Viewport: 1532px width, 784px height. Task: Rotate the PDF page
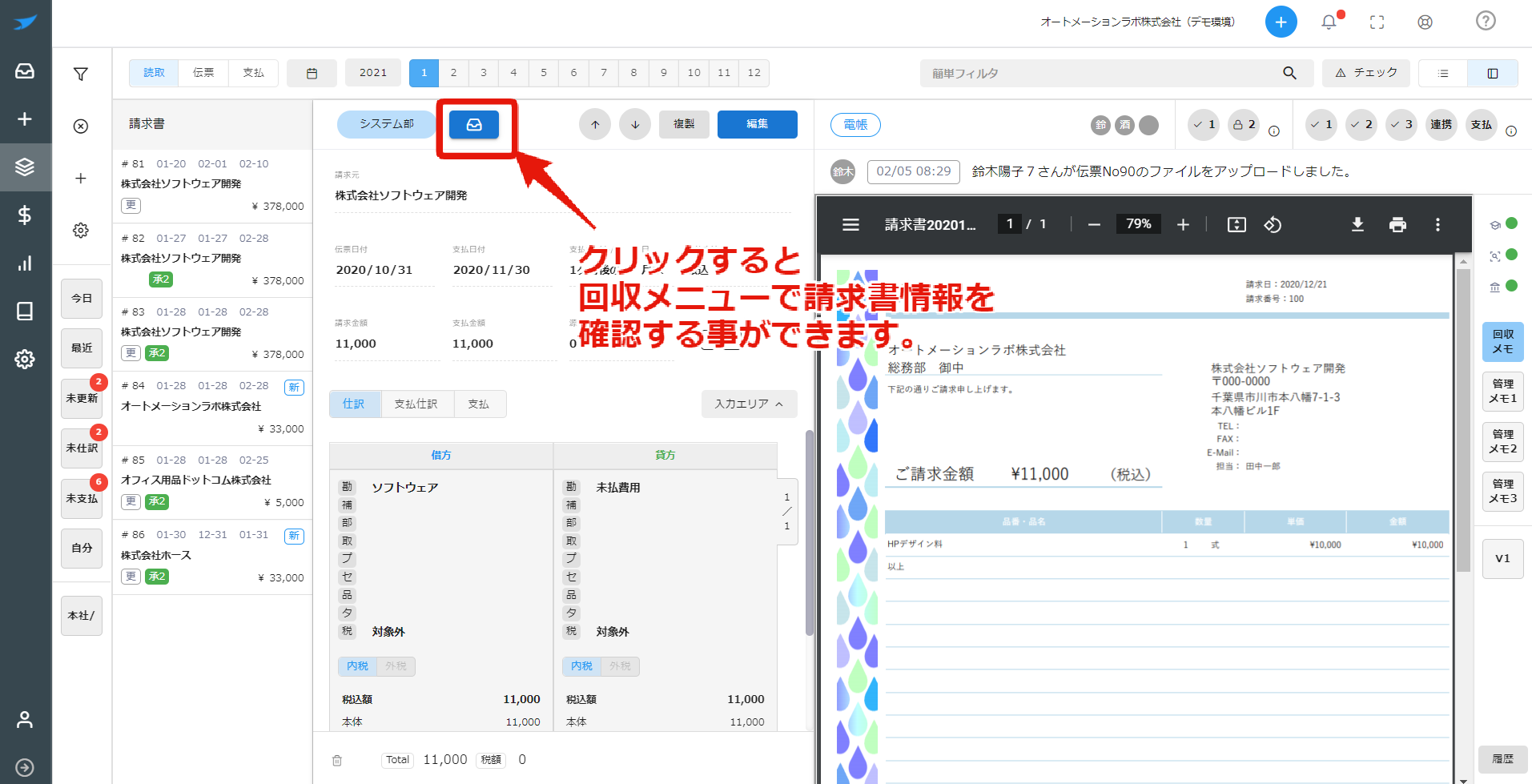[1273, 224]
